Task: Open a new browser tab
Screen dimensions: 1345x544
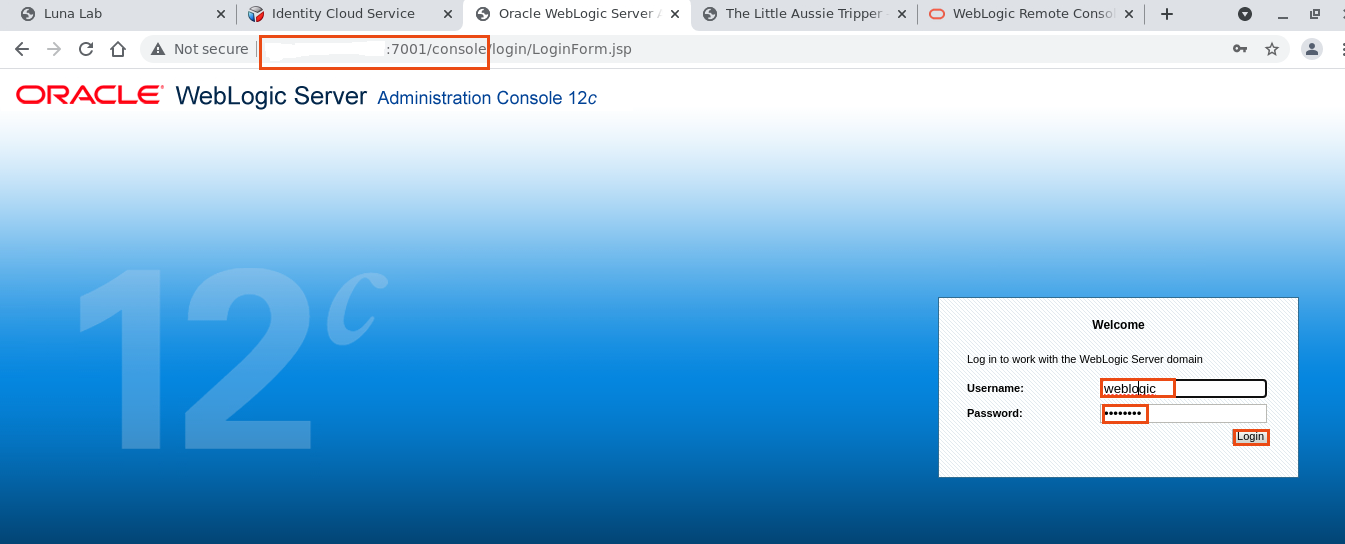Action: [1166, 14]
